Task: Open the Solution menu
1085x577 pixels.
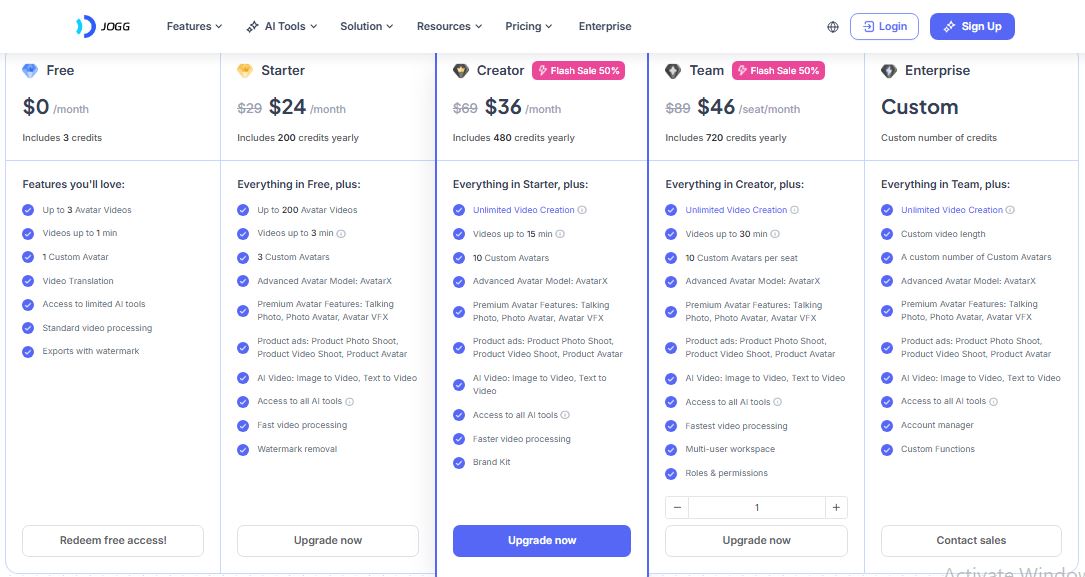Action: coord(366,27)
